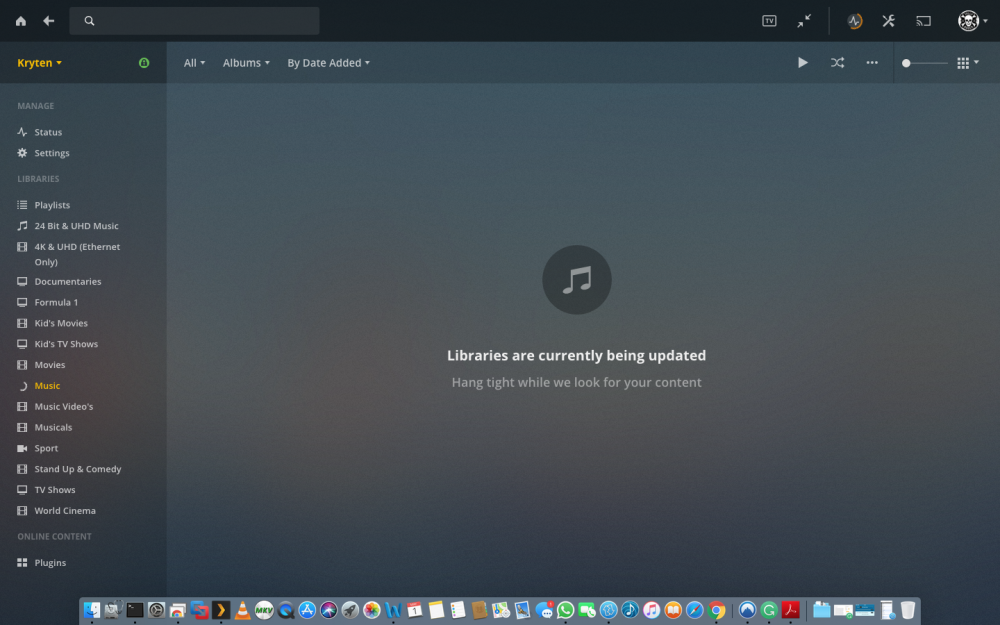Select the Music Video's library
This screenshot has height=625, width=1000.
(64, 406)
